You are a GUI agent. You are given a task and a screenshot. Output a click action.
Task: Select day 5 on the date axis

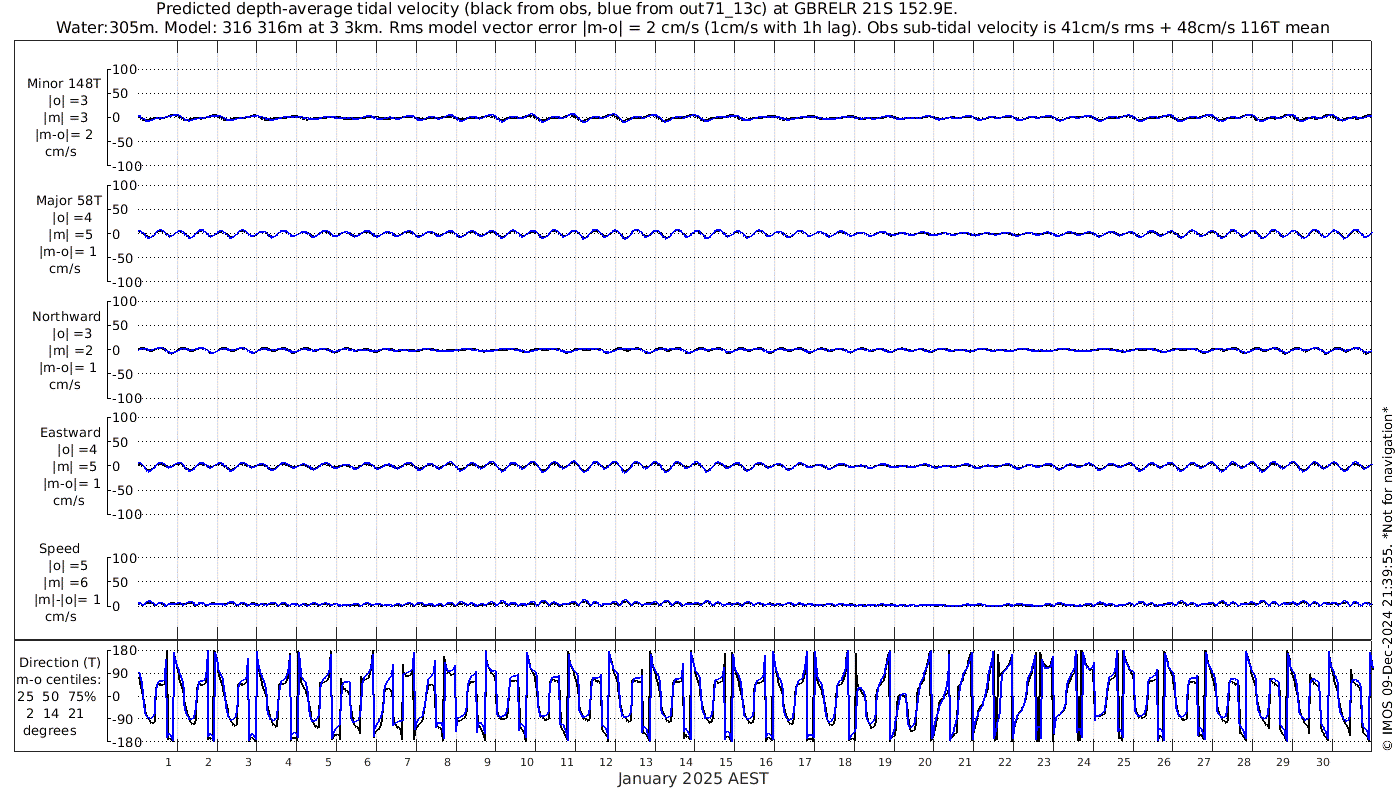[x=328, y=762]
